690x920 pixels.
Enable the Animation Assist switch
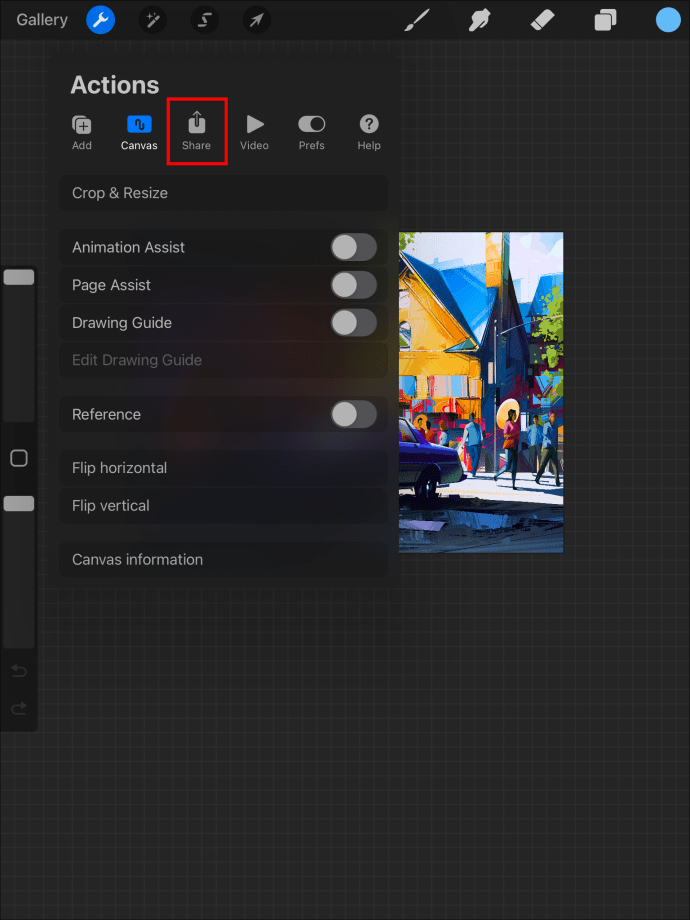click(354, 247)
